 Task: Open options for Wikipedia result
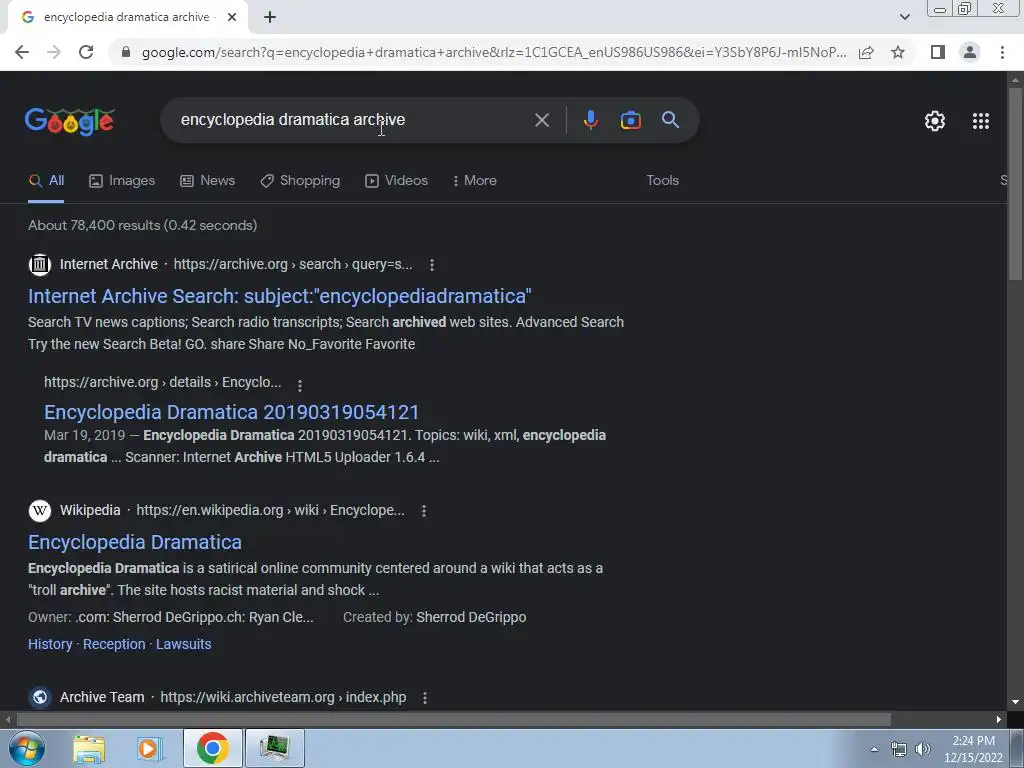(424, 511)
